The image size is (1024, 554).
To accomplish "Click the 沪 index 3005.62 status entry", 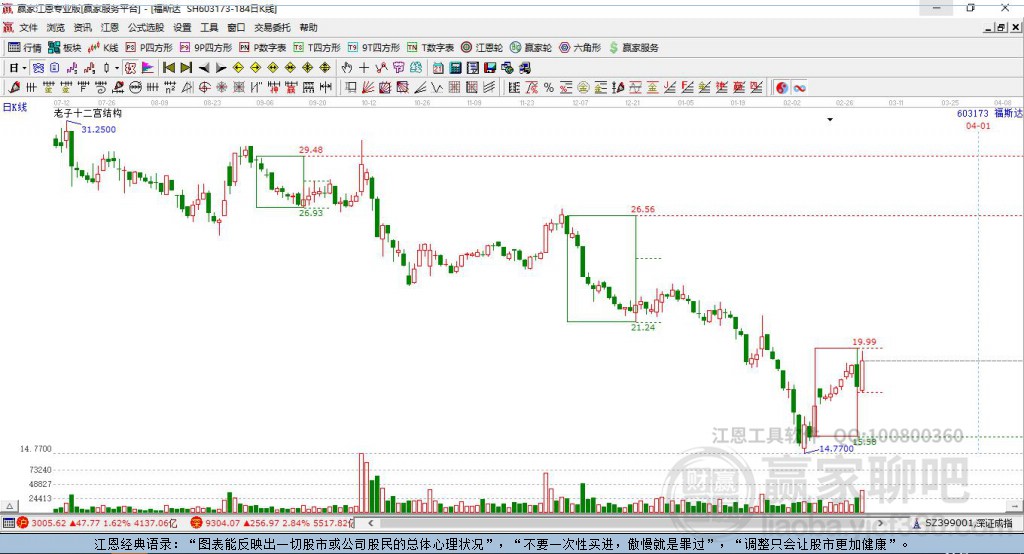I will [x=97, y=523].
